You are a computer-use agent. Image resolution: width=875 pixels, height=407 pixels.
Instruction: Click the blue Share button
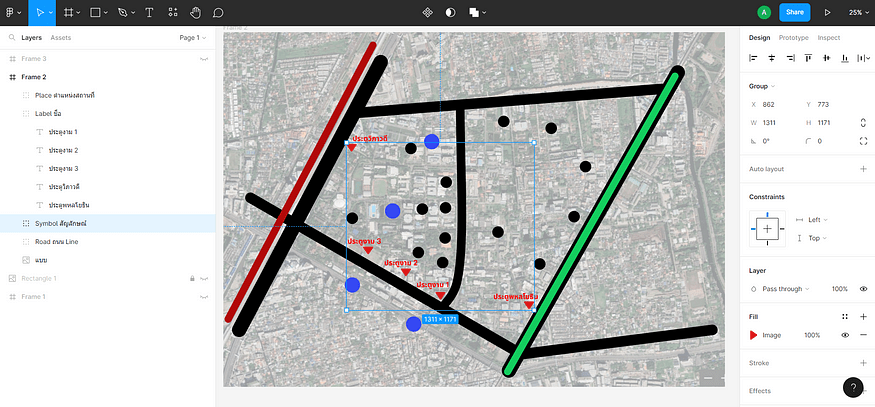tap(793, 13)
